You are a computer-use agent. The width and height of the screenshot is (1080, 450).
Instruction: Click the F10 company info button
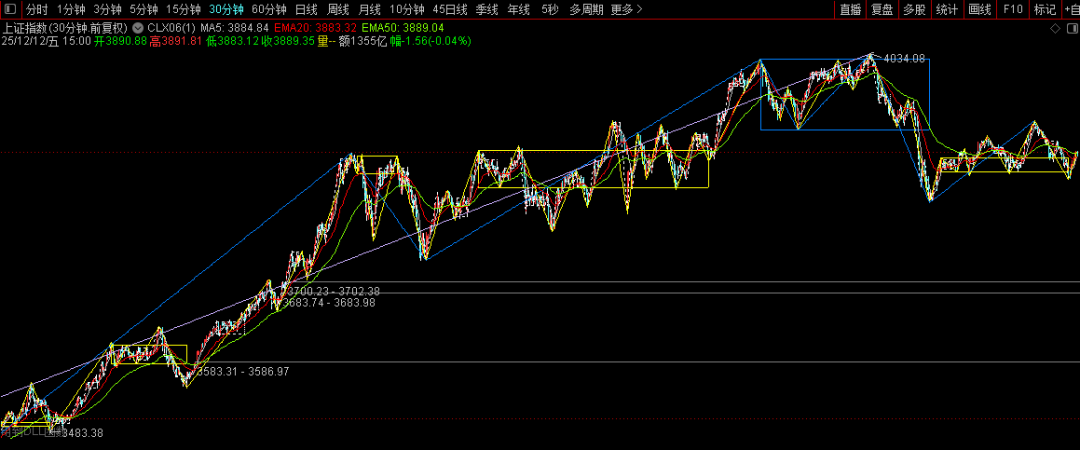click(1012, 10)
